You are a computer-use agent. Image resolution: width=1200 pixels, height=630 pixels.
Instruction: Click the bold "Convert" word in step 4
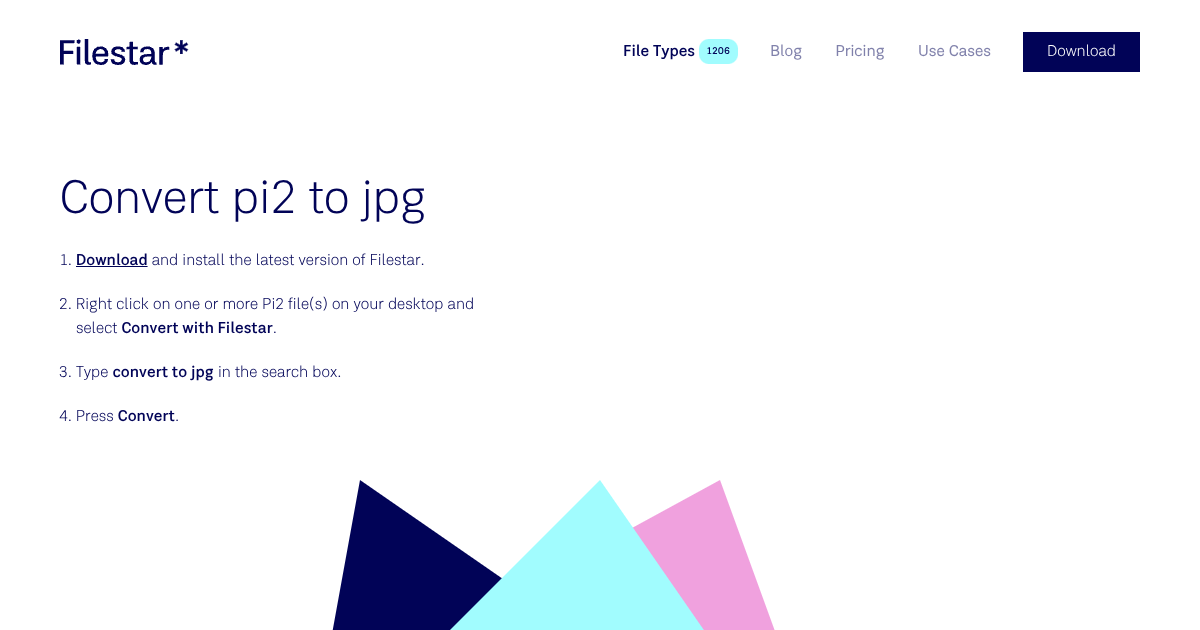146,416
